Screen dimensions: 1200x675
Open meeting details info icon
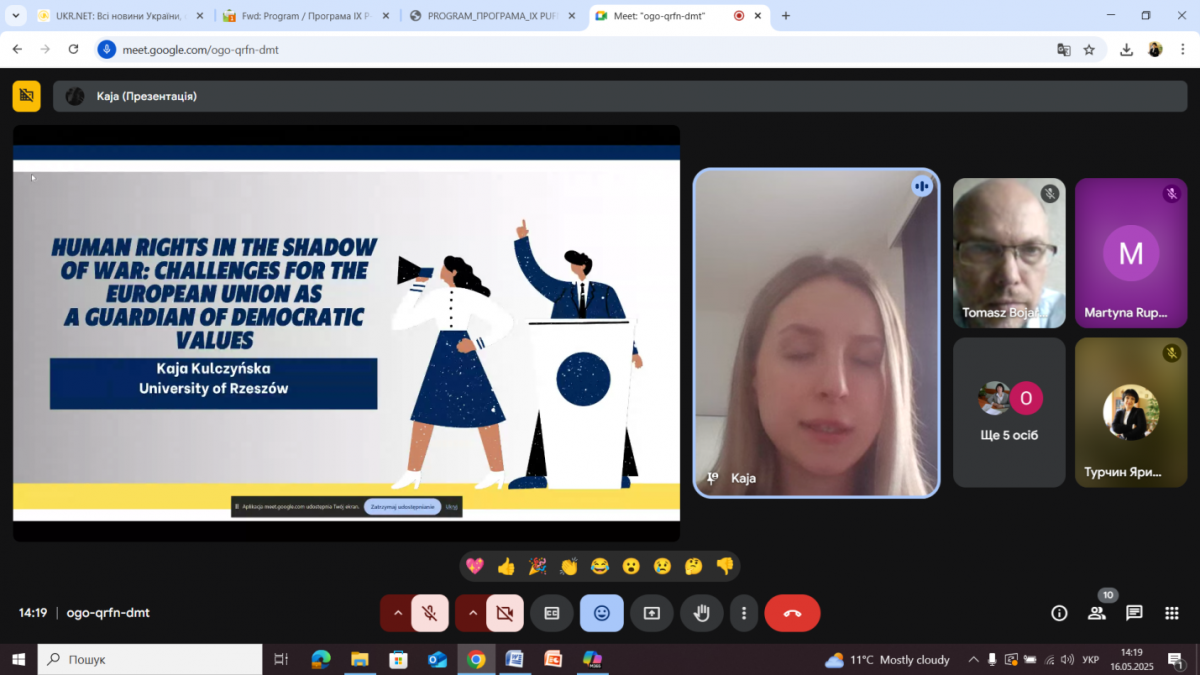(1059, 613)
